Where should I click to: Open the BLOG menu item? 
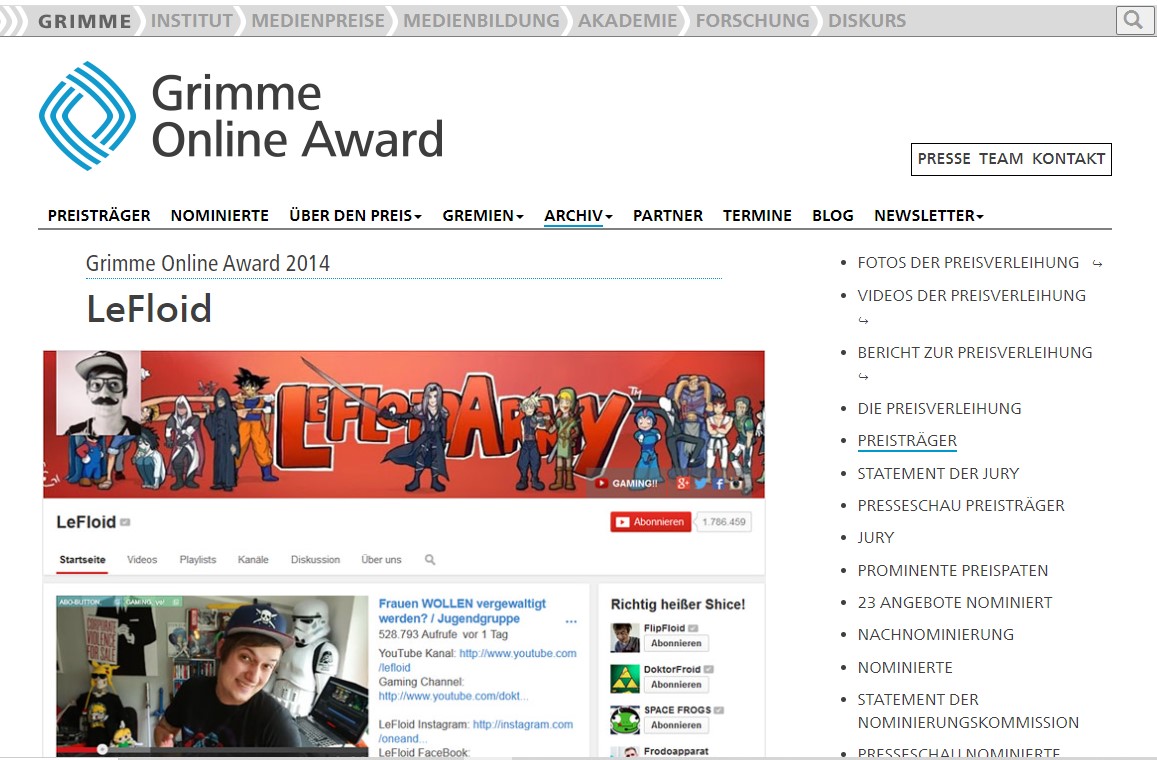(833, 215)
